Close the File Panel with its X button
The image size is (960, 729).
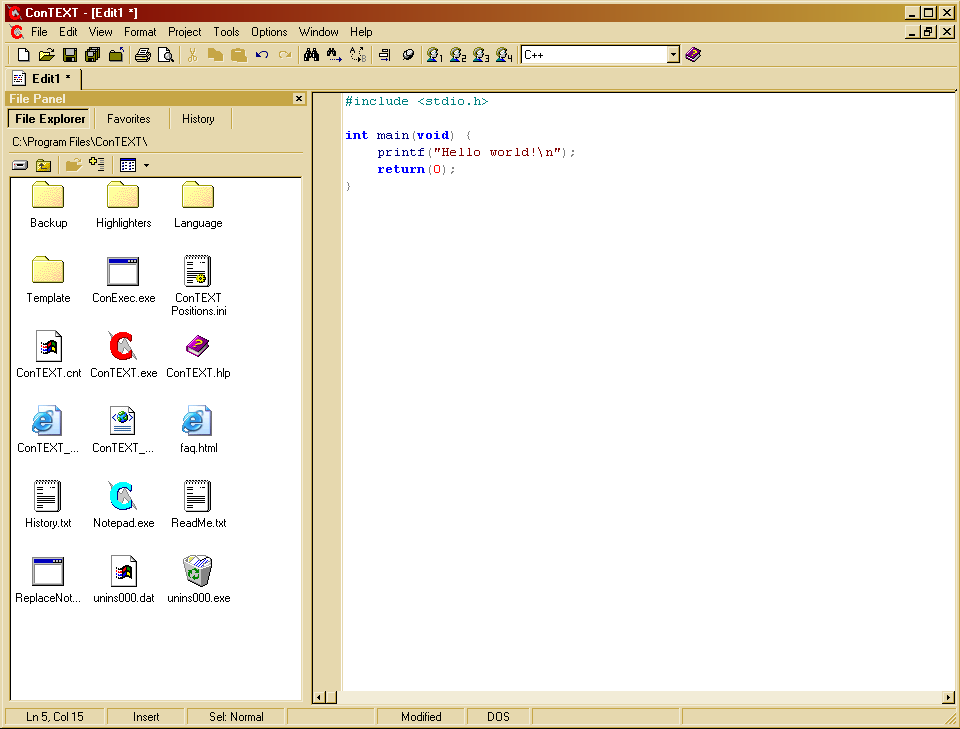click(299, 99)
